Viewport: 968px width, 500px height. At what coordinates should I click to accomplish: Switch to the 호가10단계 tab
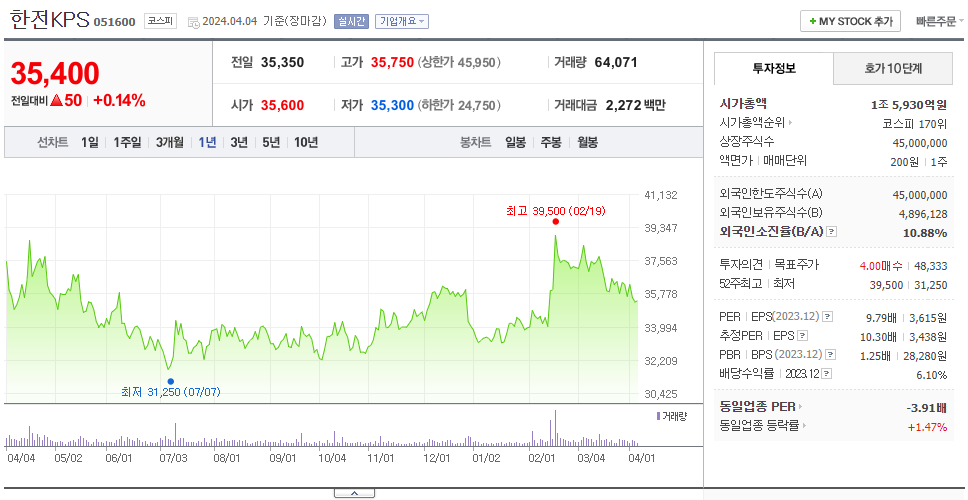pyautogui.click(x=893, y=69)
